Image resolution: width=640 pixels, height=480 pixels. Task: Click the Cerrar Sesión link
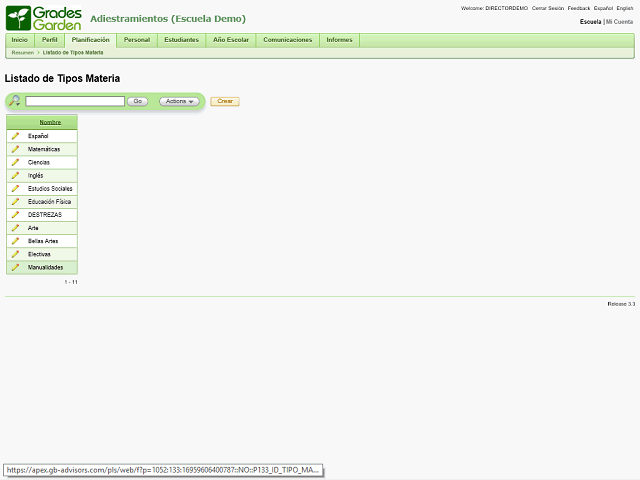(x=547, y=8)
